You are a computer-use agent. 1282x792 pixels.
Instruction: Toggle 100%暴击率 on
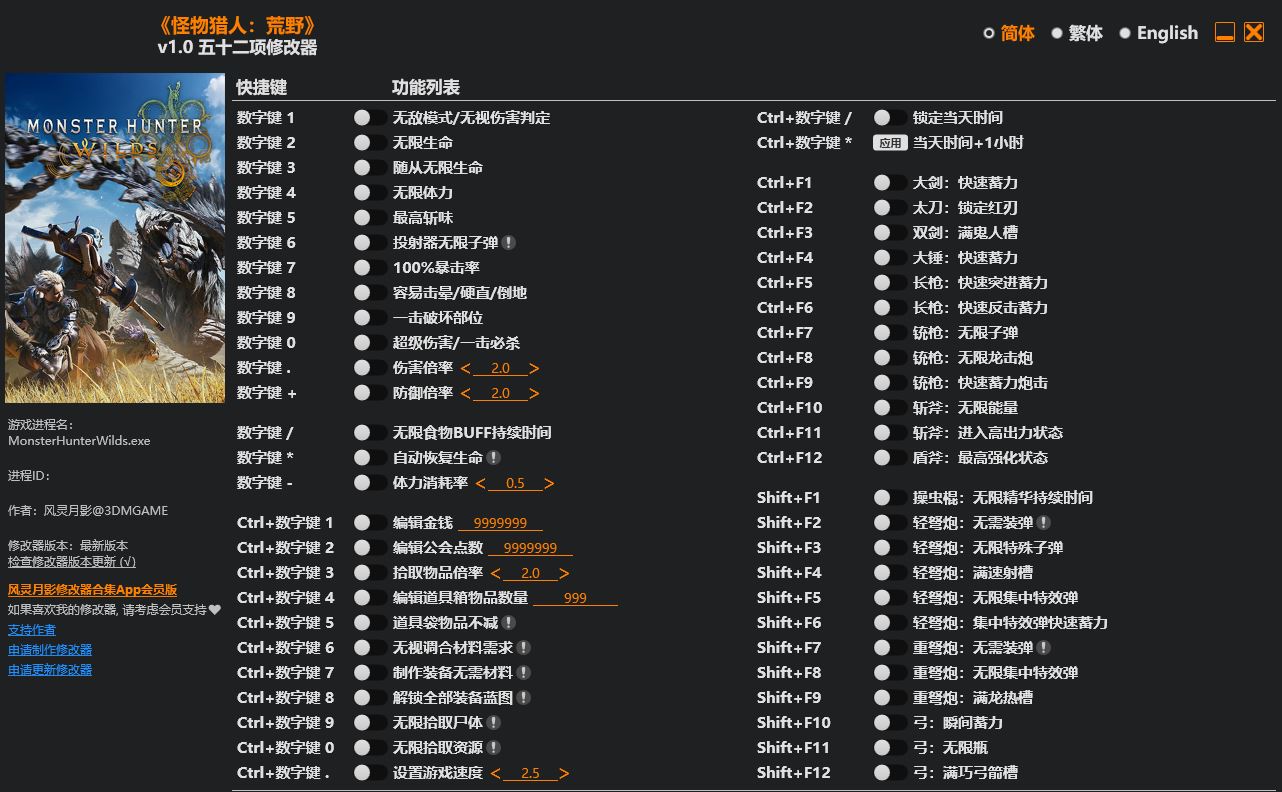click(x=369, y=268)
